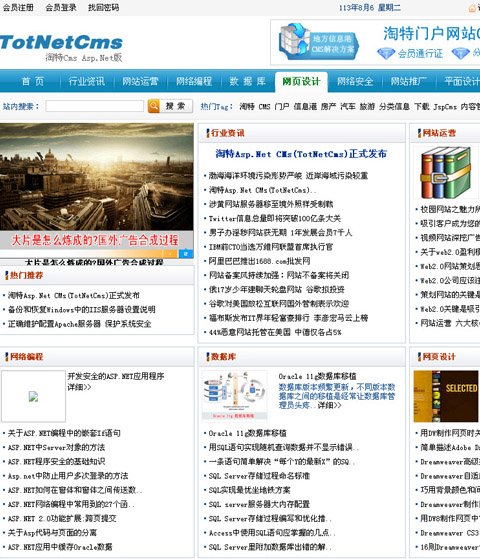This screenshot has width=480, height=559.
Task: Focus the 站内搜索 search input field
Action: [95, 106]
